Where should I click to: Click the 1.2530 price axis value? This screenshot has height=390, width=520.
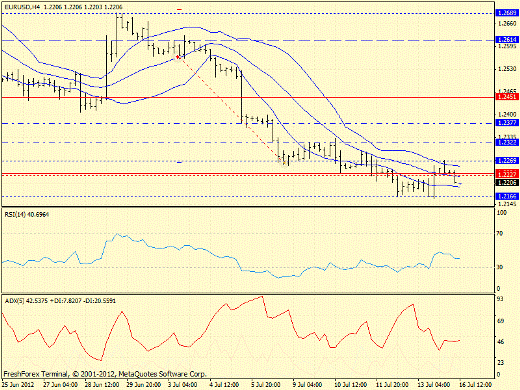point(507,69)
